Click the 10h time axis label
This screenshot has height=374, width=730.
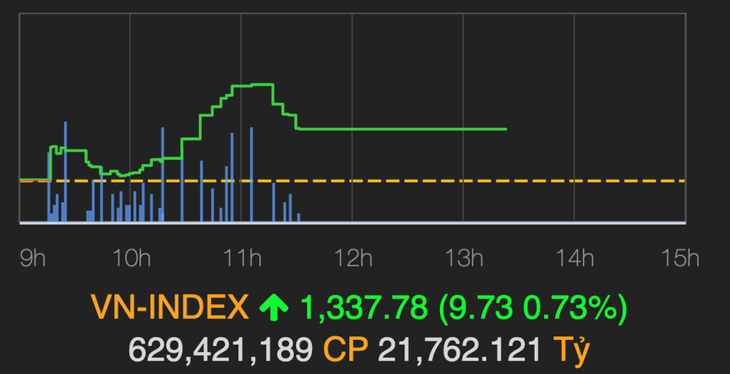tap(132, 258)
